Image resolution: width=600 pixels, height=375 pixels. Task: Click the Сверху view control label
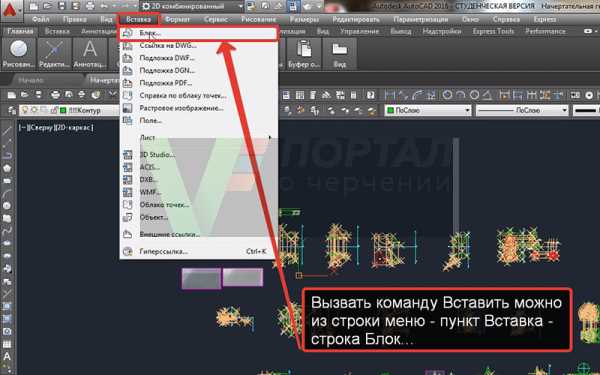[x=41, y=127]
